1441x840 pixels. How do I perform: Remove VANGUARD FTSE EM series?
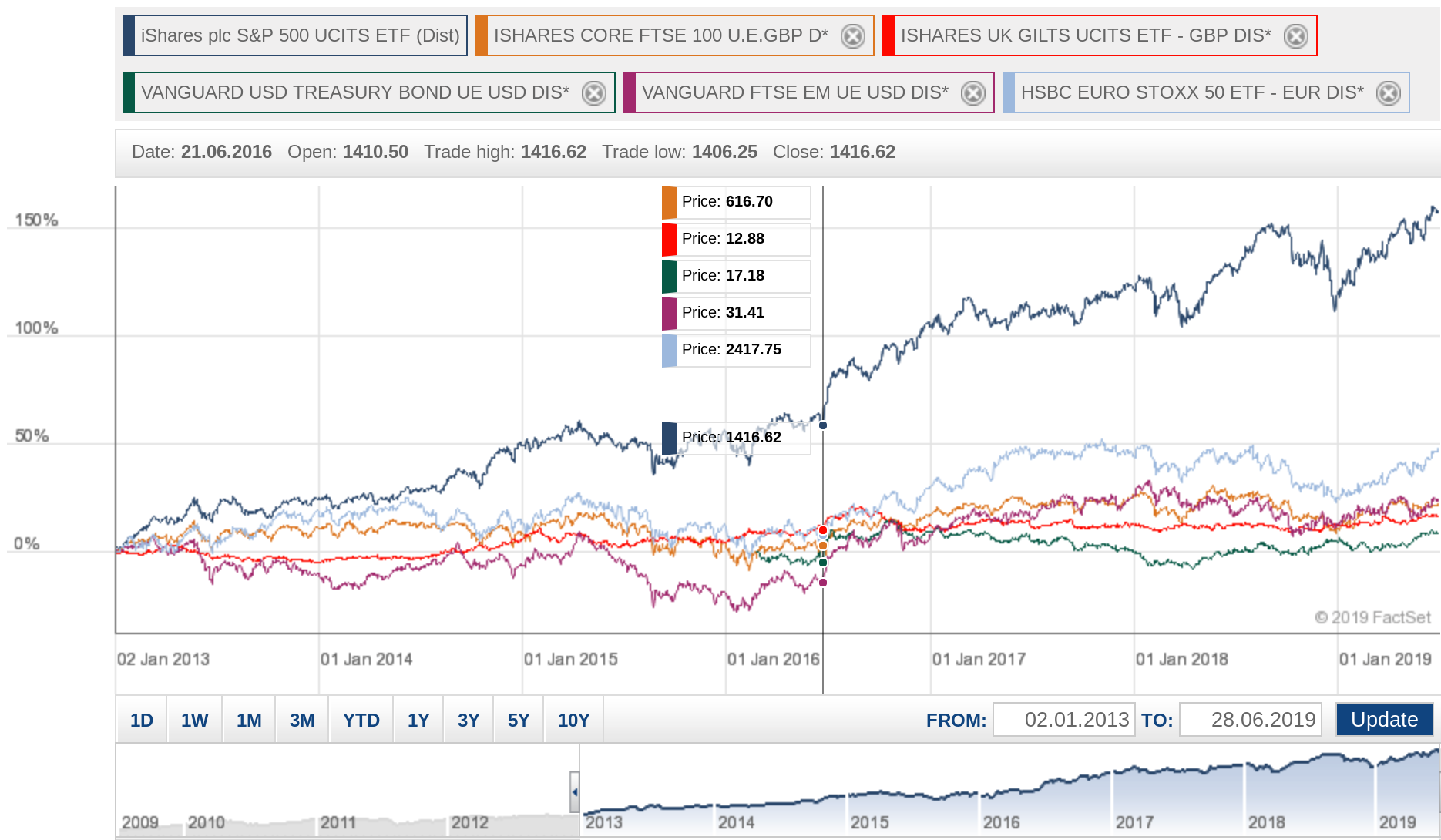click(x=972, y=93)
